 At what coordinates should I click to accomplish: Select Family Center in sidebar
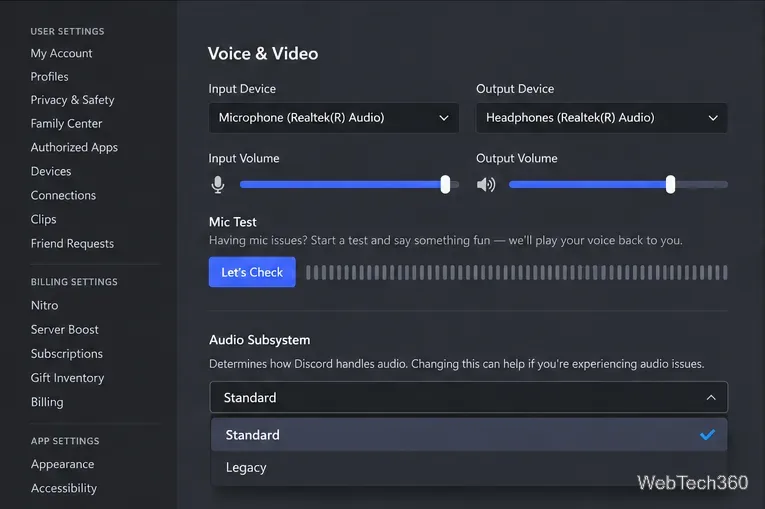tap(66, 123)
